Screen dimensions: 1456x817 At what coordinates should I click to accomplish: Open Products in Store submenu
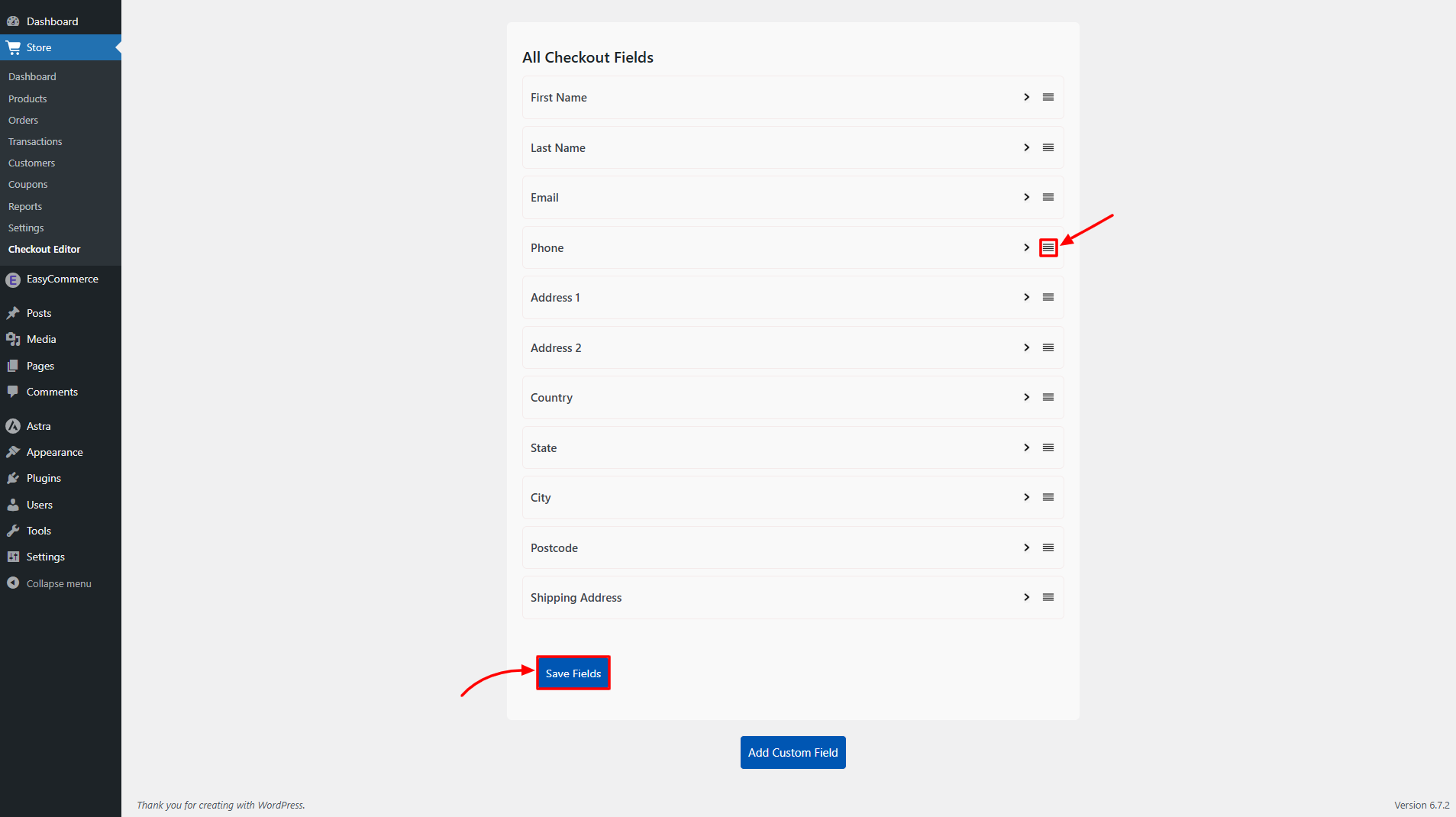click(27, 98)
